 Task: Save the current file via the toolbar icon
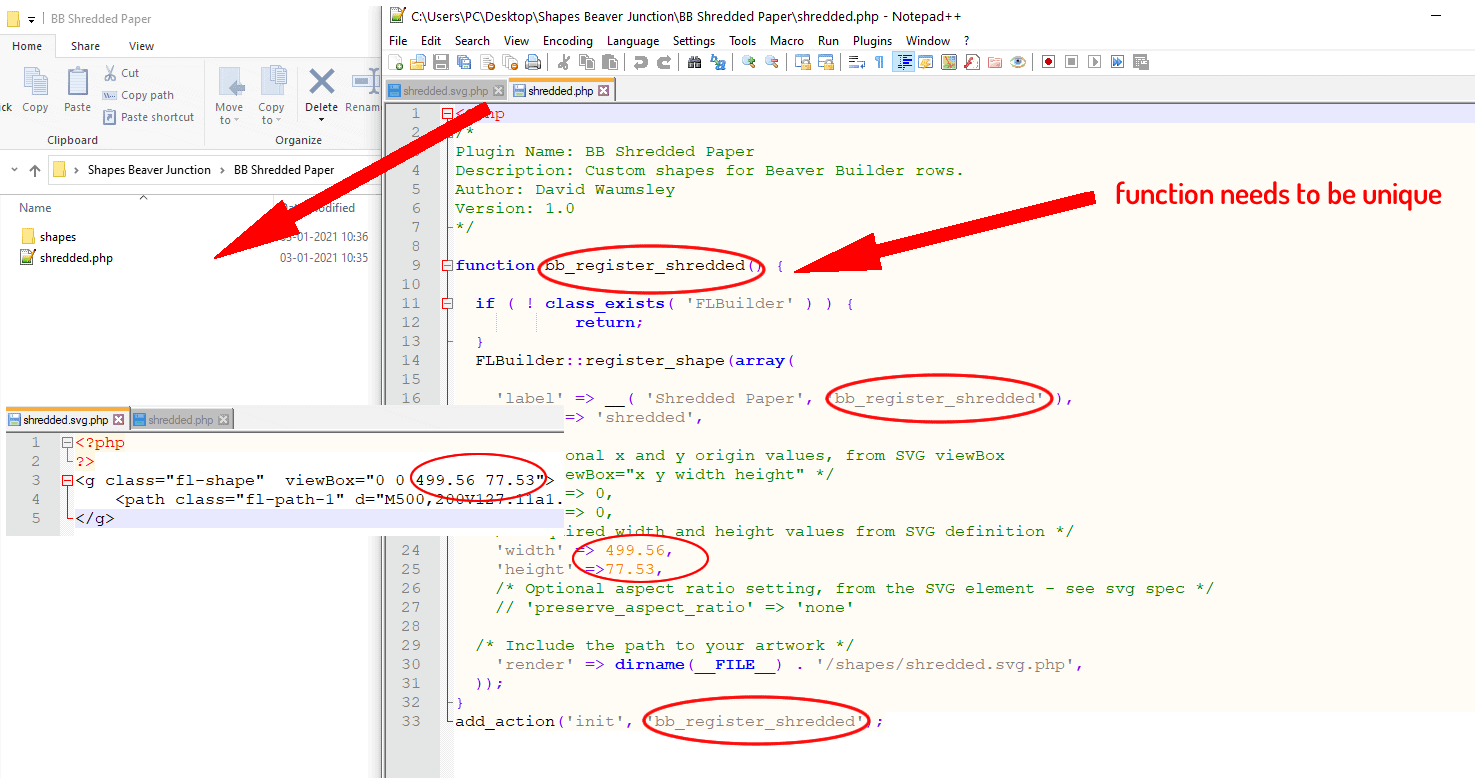point(441,62)
